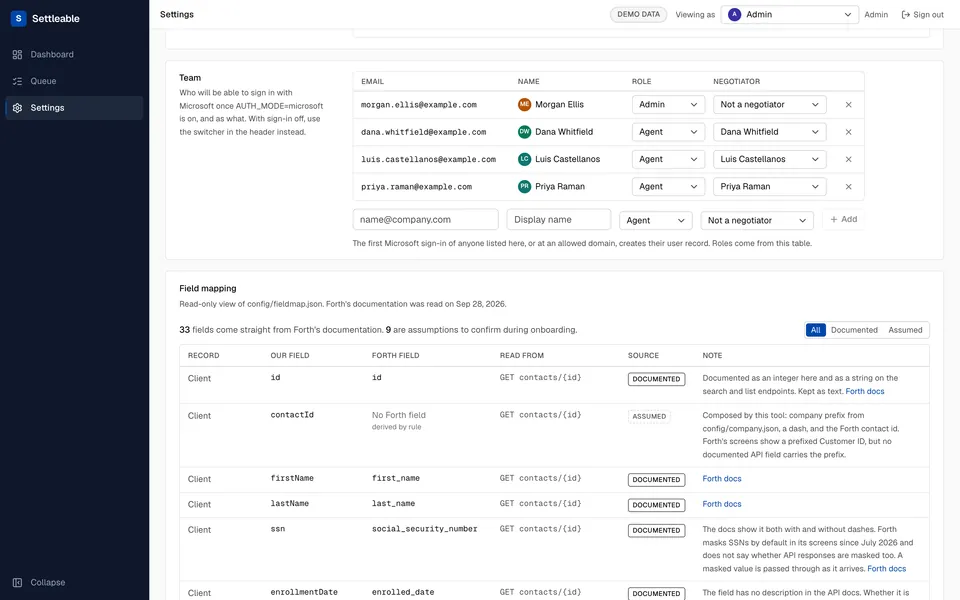Viewport: 960px width, 600px height.
Task: Click Priya Raman avatar icon
Action: tap(524, 187)
